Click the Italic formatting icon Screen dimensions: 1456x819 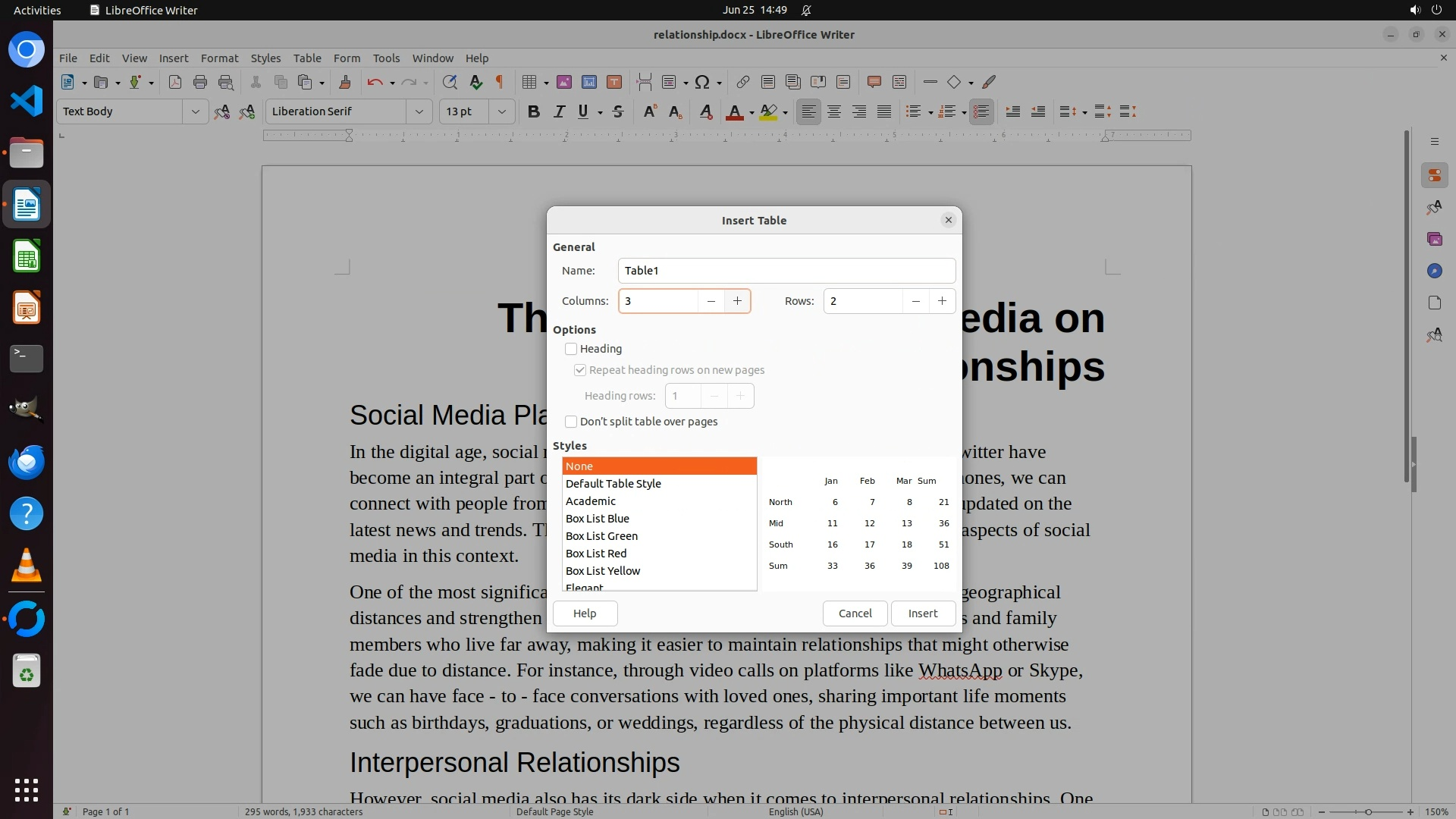(x=559, y=111)
